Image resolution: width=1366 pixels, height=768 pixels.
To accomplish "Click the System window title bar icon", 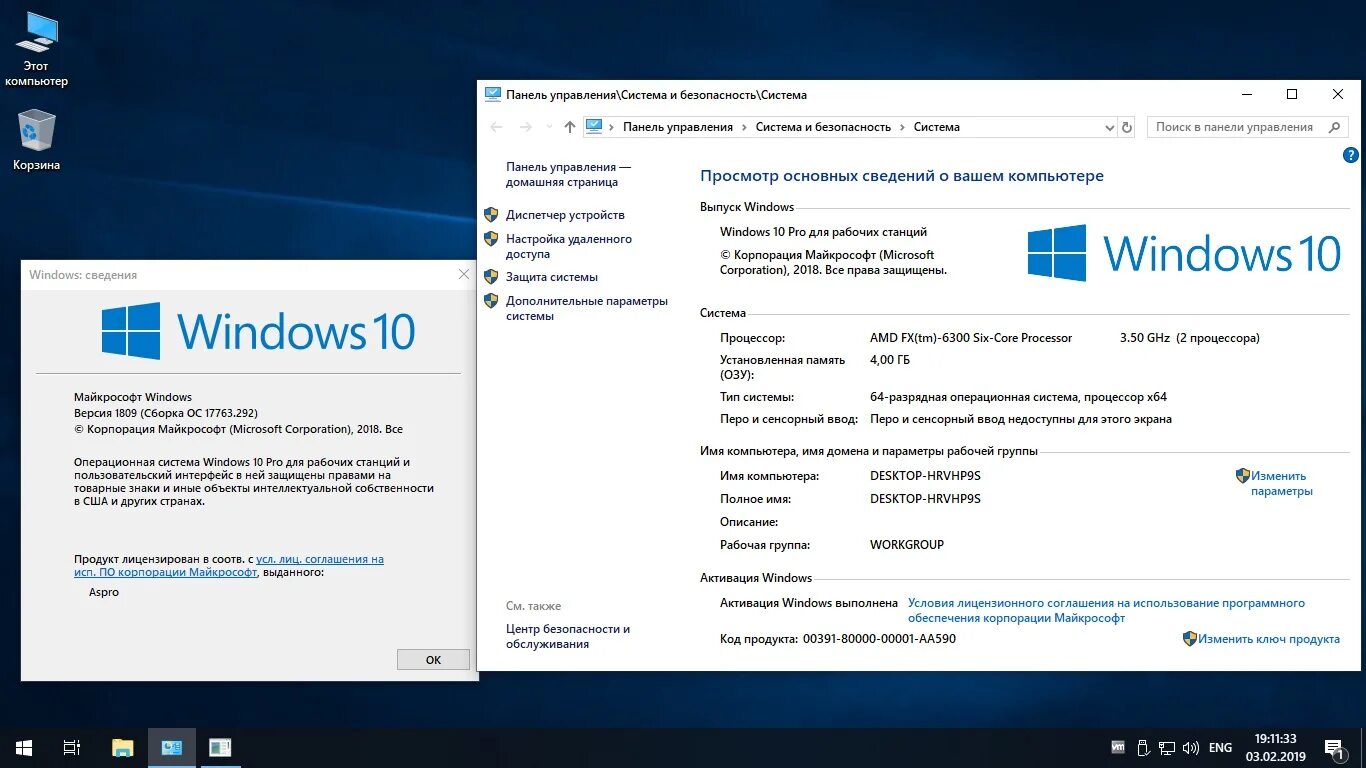I will pos(492,94).
